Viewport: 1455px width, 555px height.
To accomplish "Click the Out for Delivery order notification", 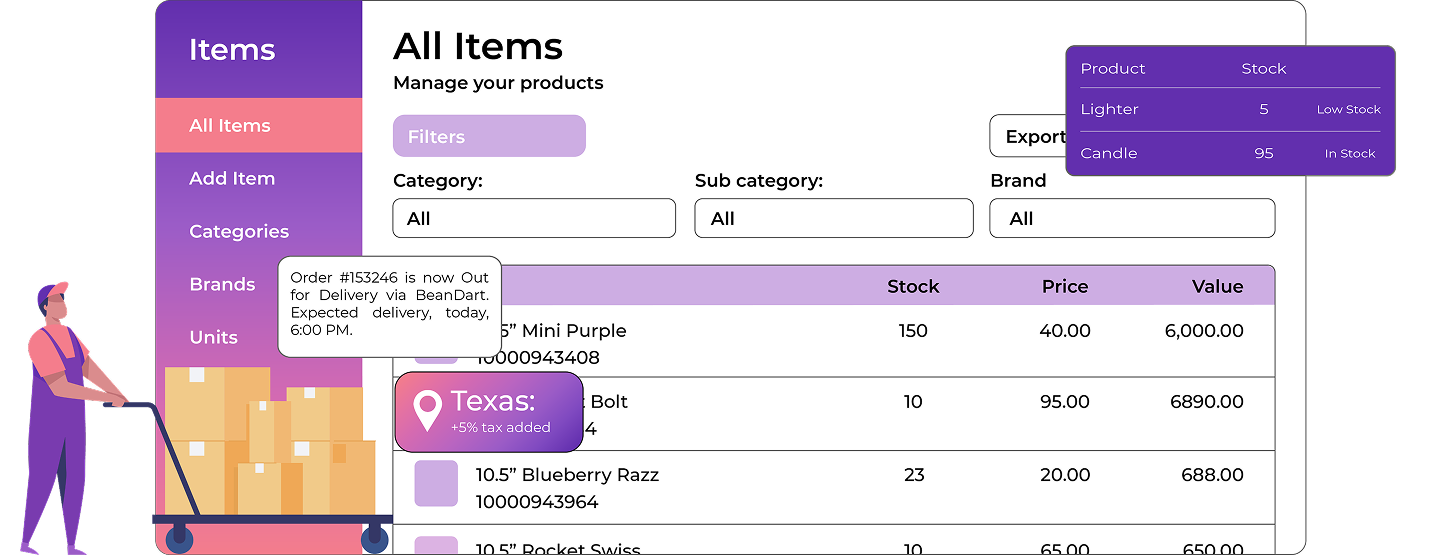I will click(x=389, y=303).
